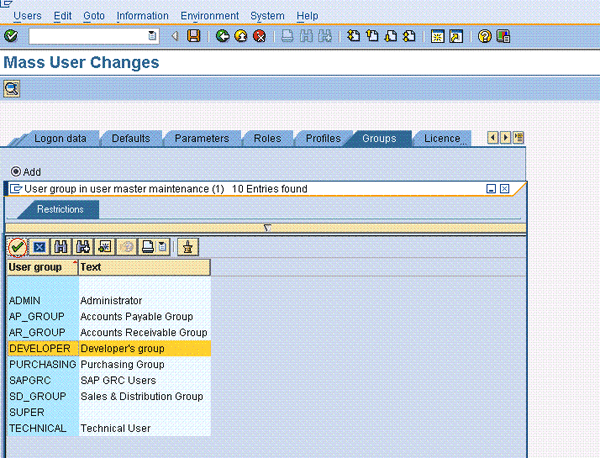Click the Print icon in popup toolbar
Image resolution: width=600 pixels, height=458 pixels.
(147, 247)
